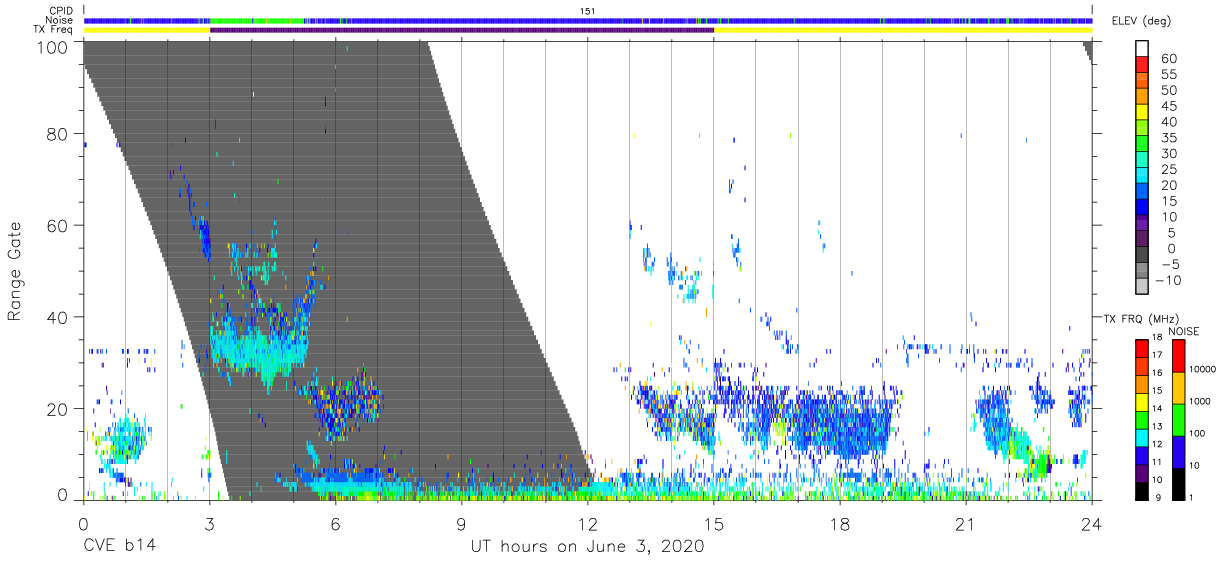1228x567 pixels.
Task: Click the 35 label on elevation colorbar
Action: pos(1167,138)
